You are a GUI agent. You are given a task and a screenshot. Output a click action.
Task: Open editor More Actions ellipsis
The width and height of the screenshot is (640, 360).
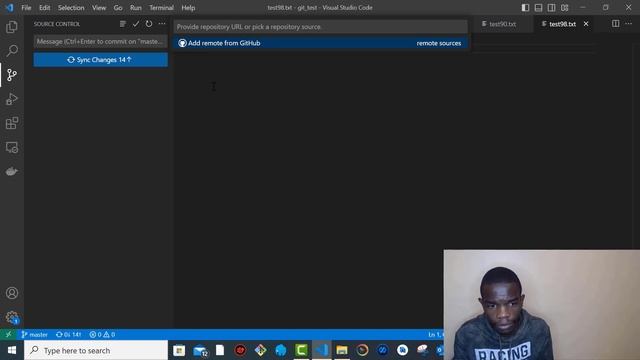[629, 24]
